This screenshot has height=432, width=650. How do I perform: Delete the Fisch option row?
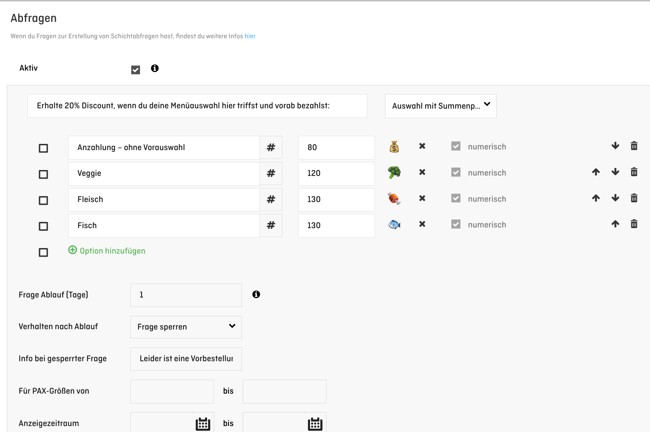(x=634, y=224)
